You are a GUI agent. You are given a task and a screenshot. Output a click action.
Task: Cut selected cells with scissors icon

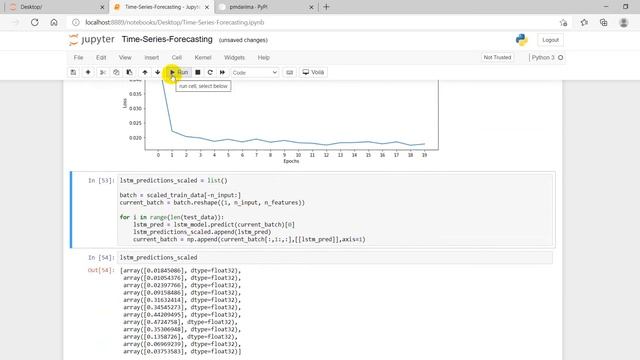pos(103,72)
